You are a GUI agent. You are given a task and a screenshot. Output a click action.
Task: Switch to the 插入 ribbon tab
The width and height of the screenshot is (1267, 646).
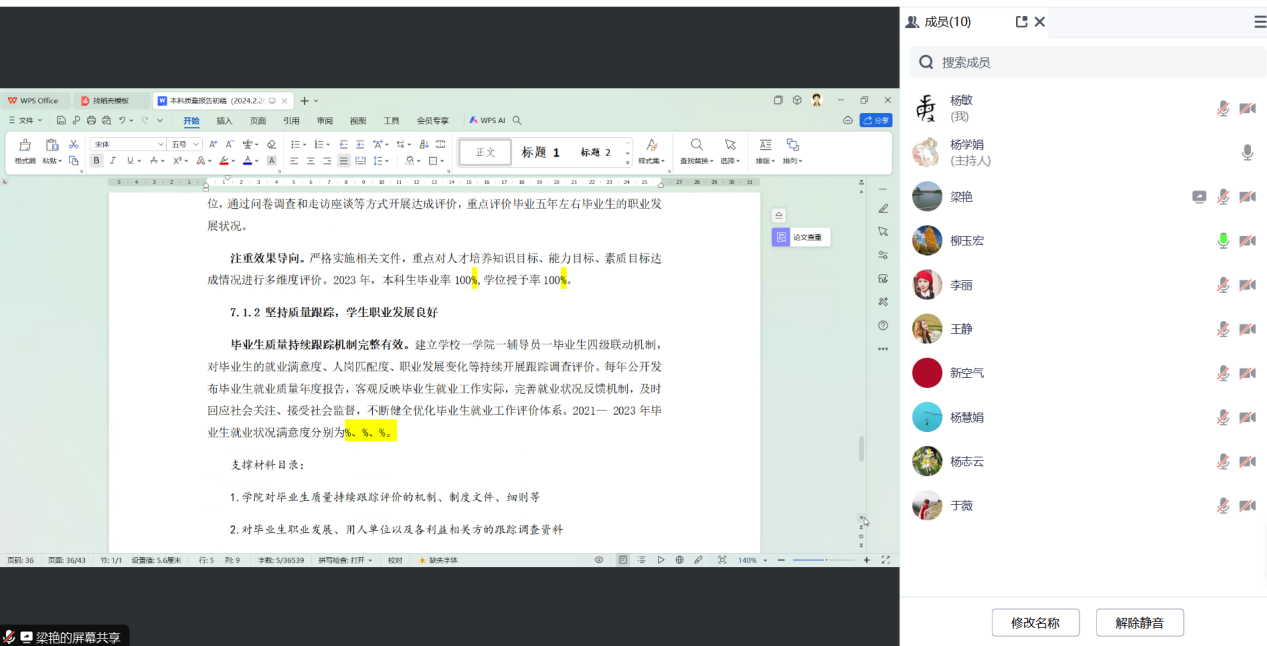coord(224,120)
